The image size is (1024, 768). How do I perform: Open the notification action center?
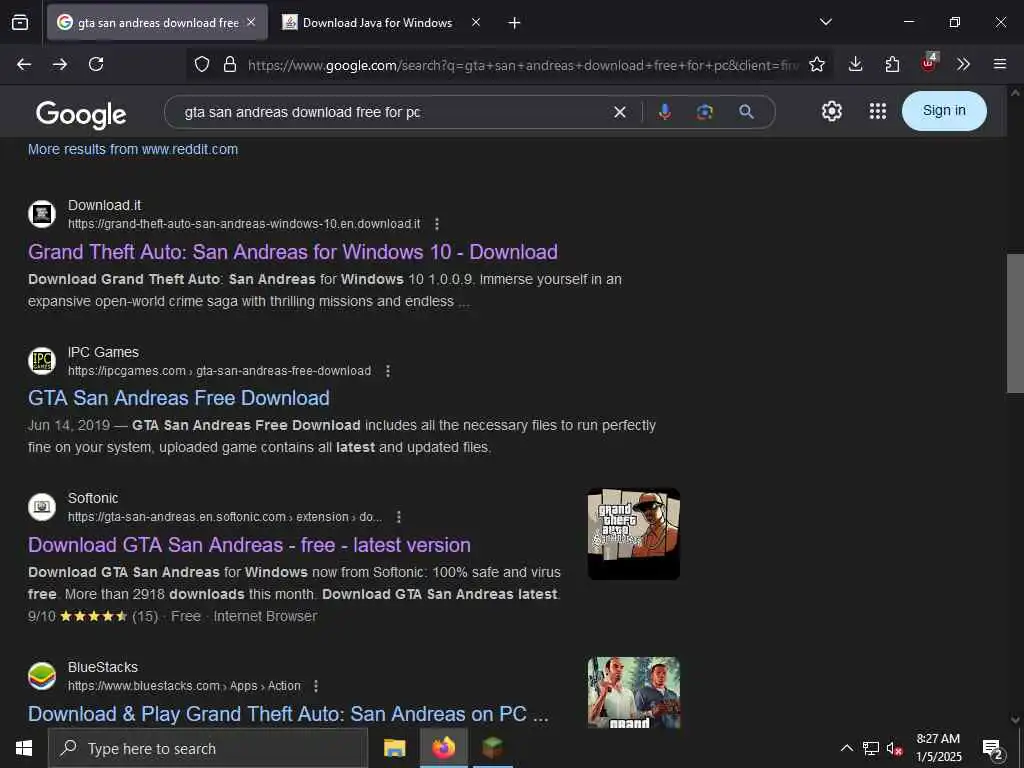pyautogui.click(x=993, y=750)
